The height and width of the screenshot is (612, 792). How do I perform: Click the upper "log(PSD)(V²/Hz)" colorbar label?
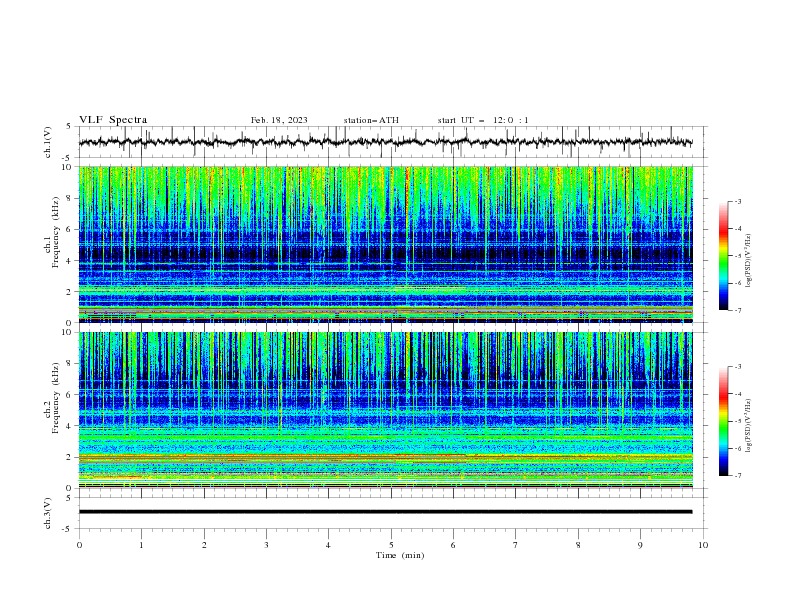748,261
